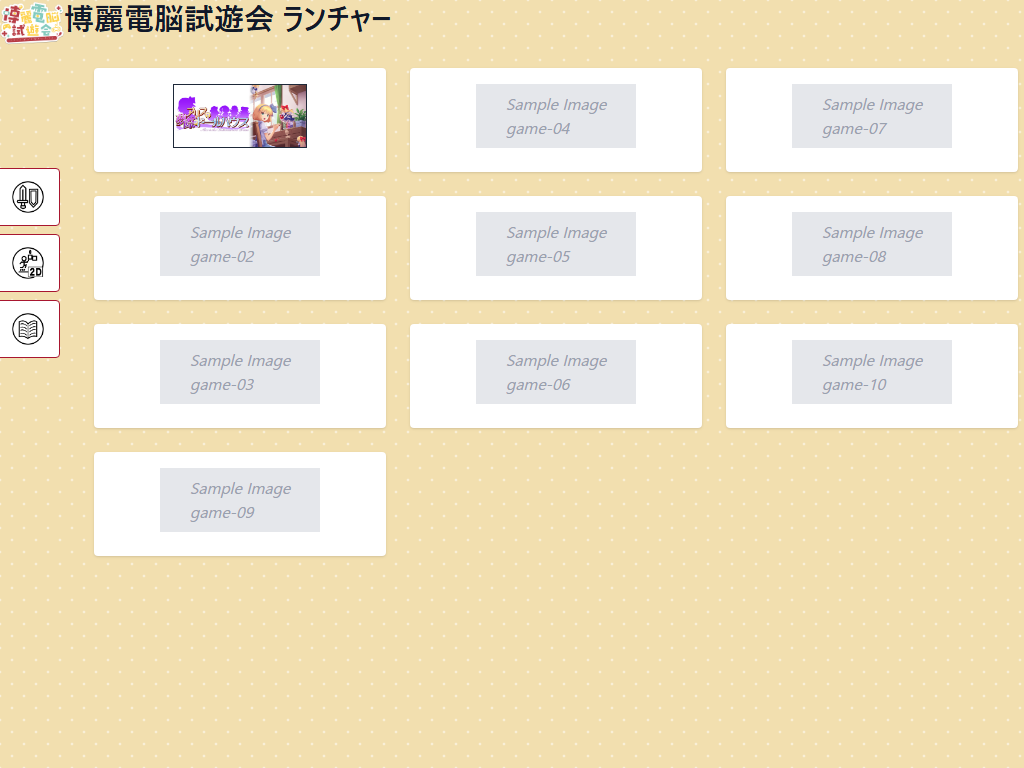Click 'Sample Image' text above game-10
Screen dimensions: 1024x768
873,361
